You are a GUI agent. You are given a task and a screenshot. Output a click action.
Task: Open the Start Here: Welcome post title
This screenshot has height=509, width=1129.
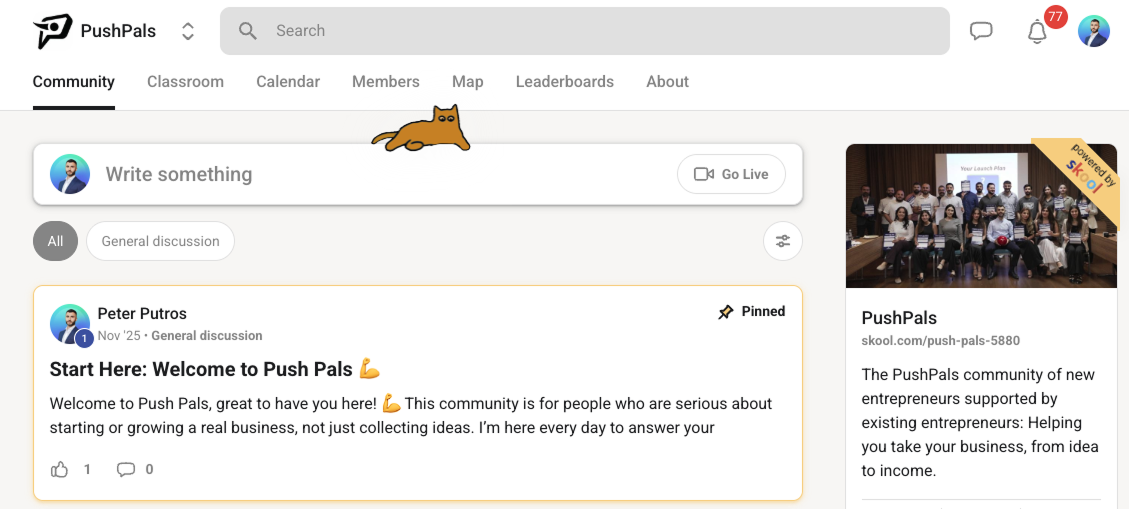(x=215, y=369)
